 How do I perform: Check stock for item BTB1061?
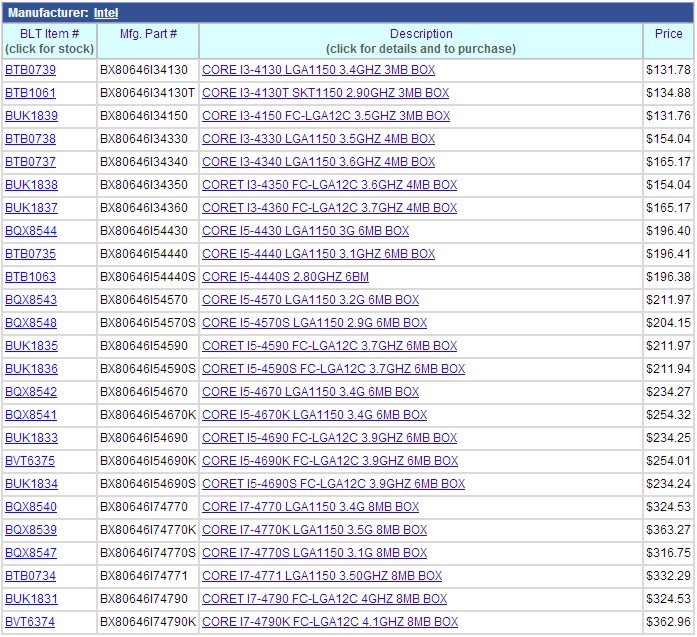[x=30, y=93]
